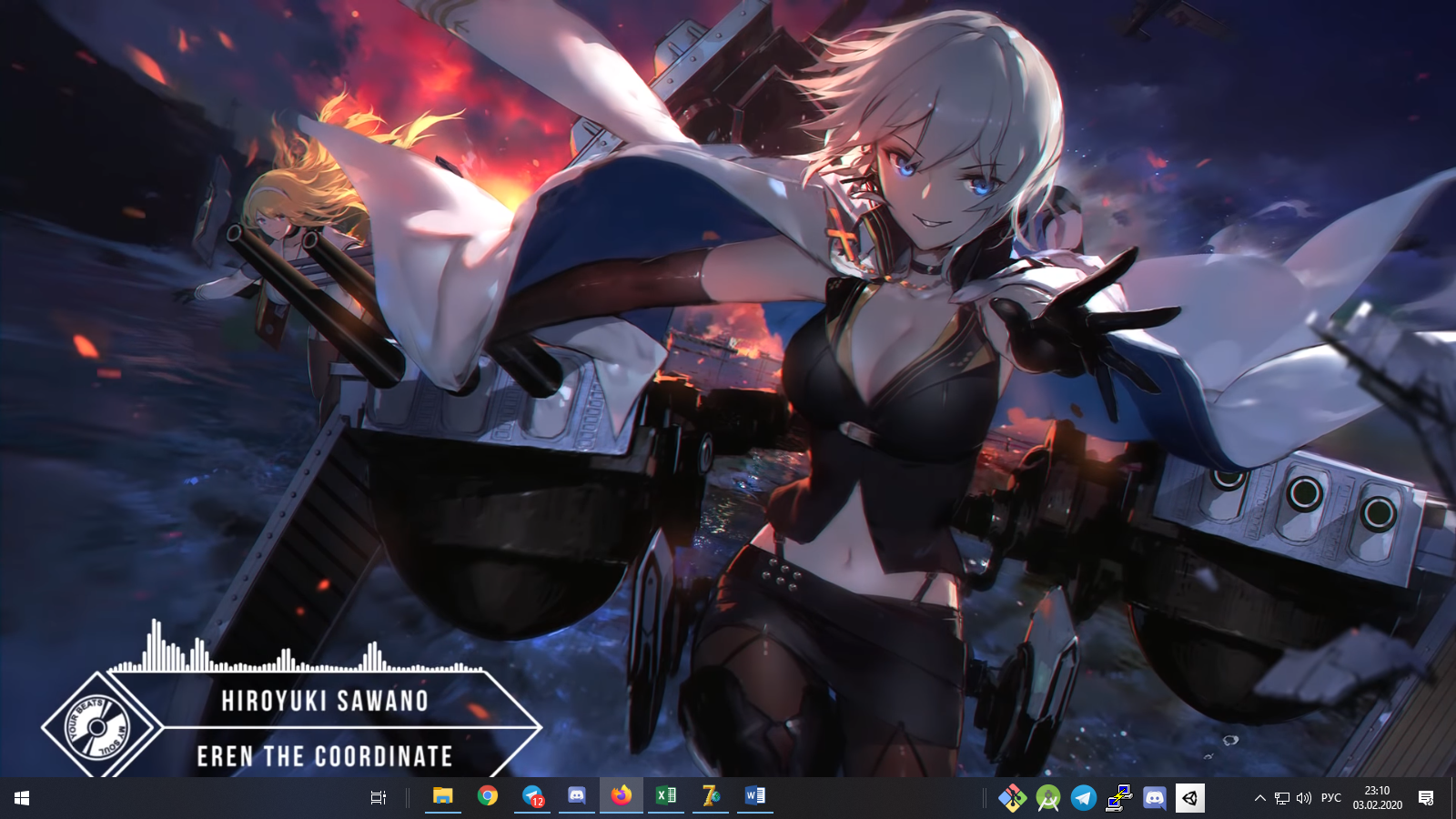1456x819 pixels.
Task: Change the РУС input language indicator
Action: 1331,798
